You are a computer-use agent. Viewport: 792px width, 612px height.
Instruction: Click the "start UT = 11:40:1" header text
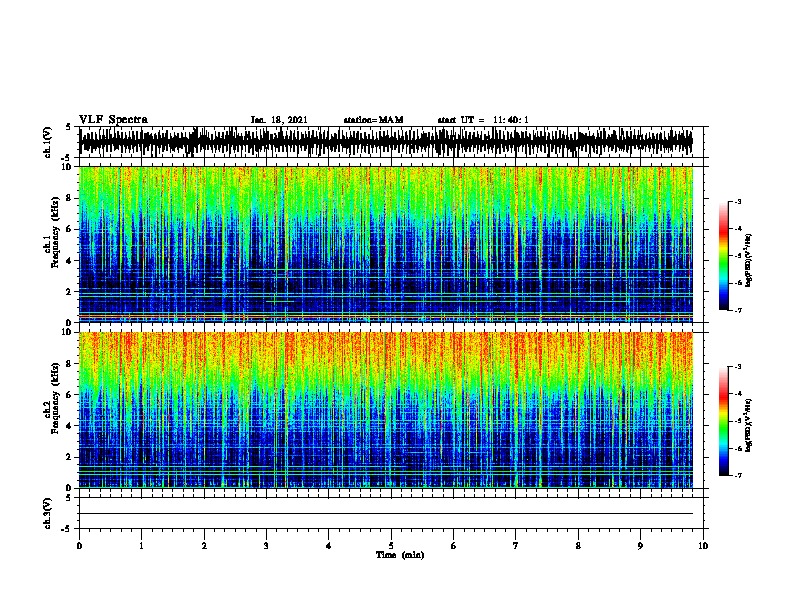point(483,120)
